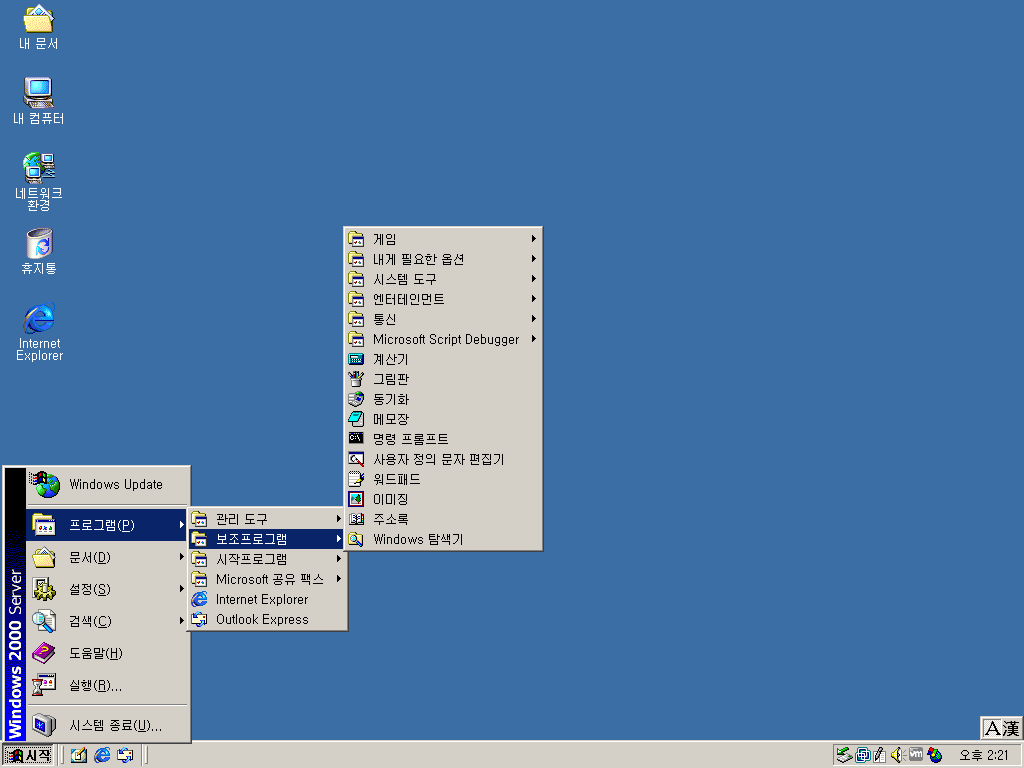Click the 명령 프롬프트 console icon
This screenshot has width=1024, height=768.
click(356, 439)
